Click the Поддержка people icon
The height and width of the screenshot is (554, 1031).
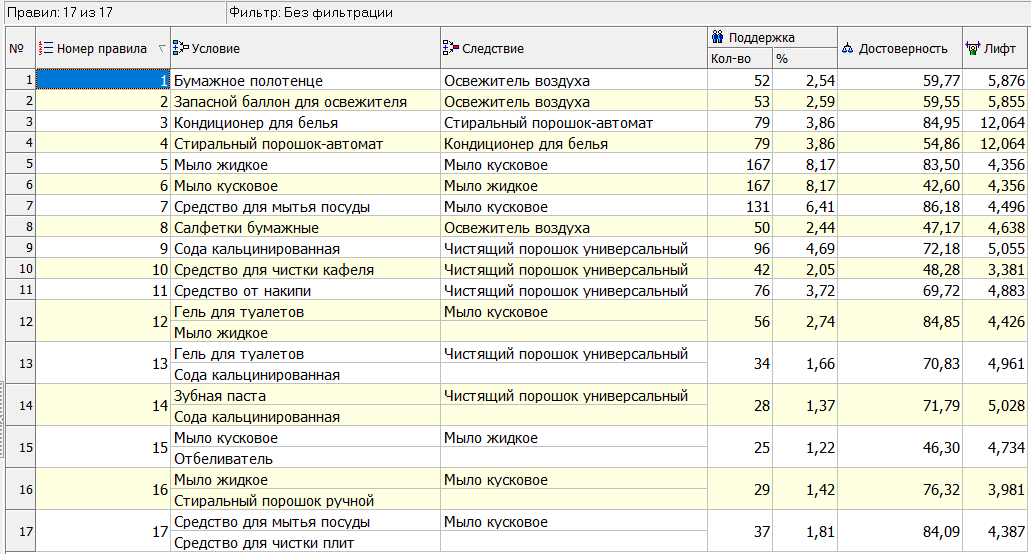coord(717,37)
